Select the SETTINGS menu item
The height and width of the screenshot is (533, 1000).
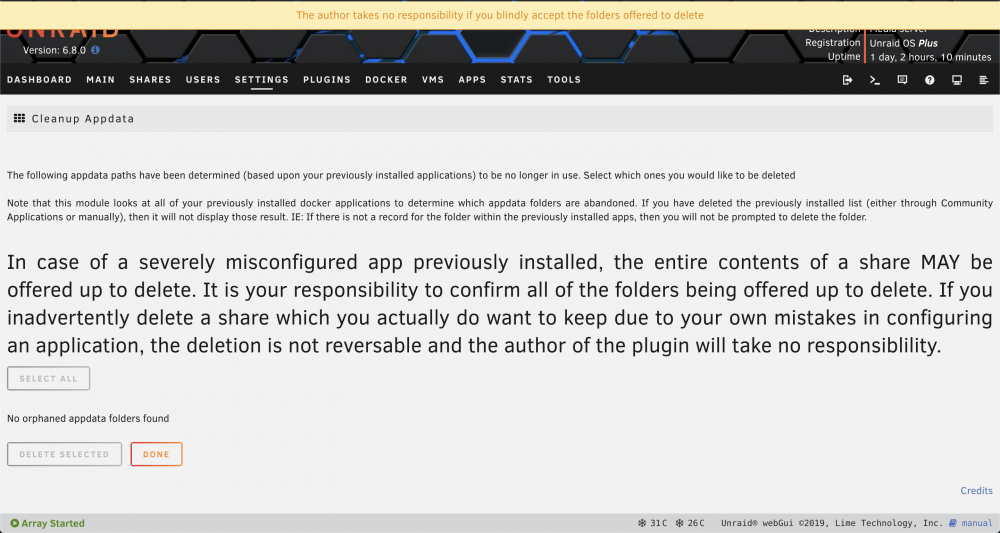point(261,80)
